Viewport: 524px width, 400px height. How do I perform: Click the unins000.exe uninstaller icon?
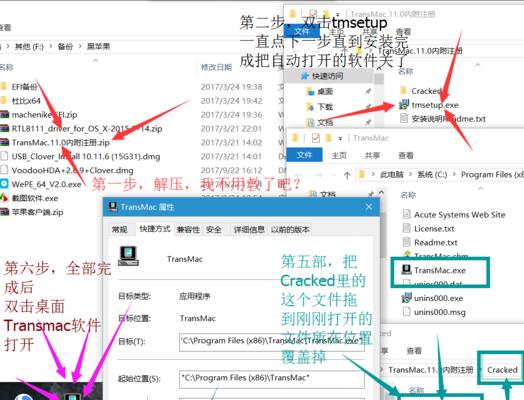(x=406, y=297)
